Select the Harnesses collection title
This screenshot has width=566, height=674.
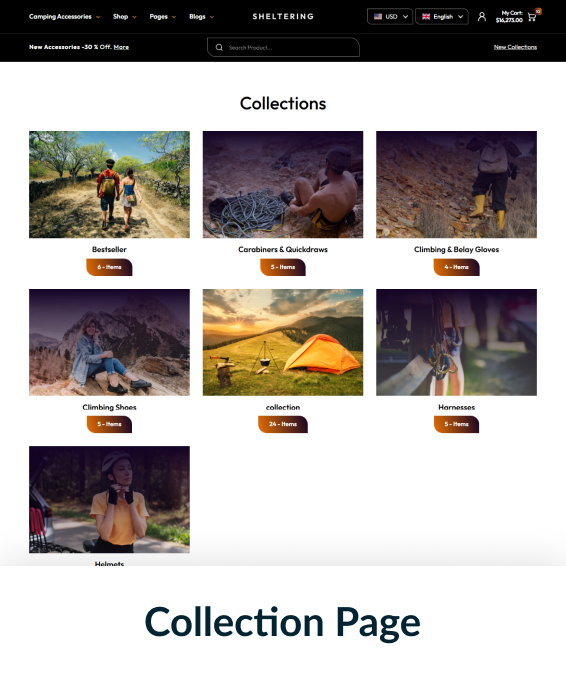(x=456, y=407)
